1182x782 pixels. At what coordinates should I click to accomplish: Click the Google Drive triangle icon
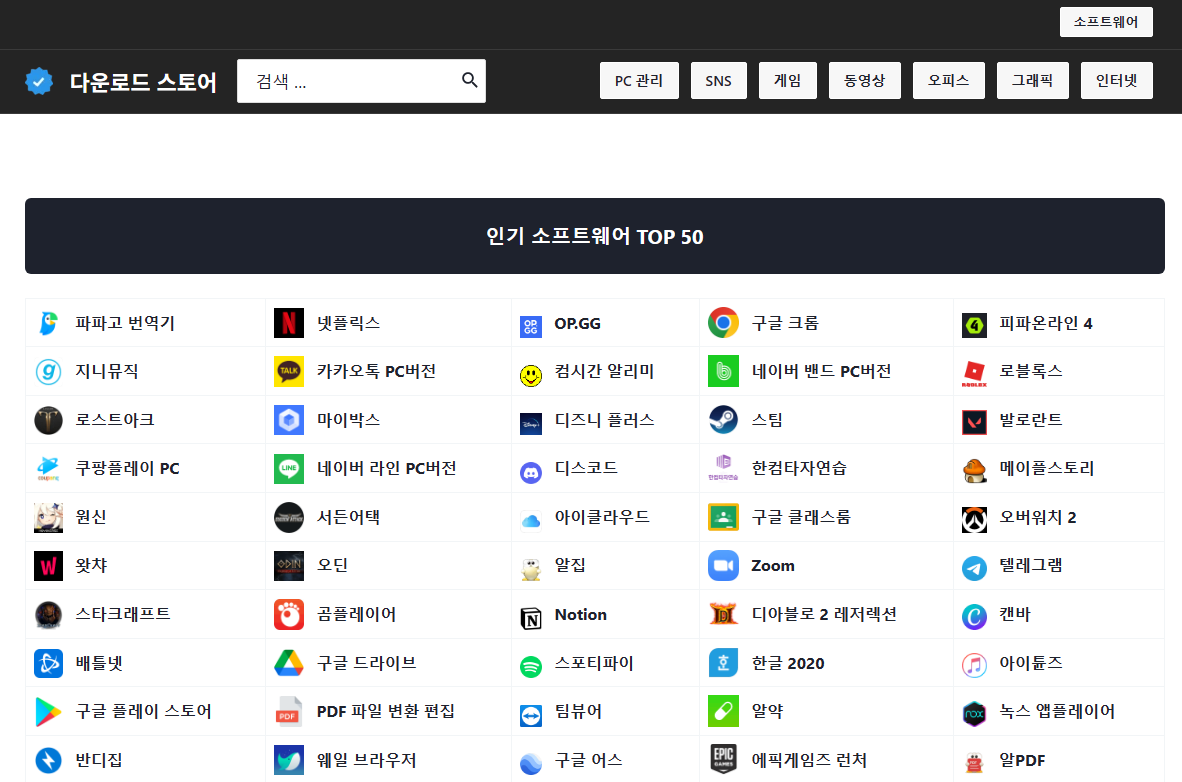coord(289,663)
